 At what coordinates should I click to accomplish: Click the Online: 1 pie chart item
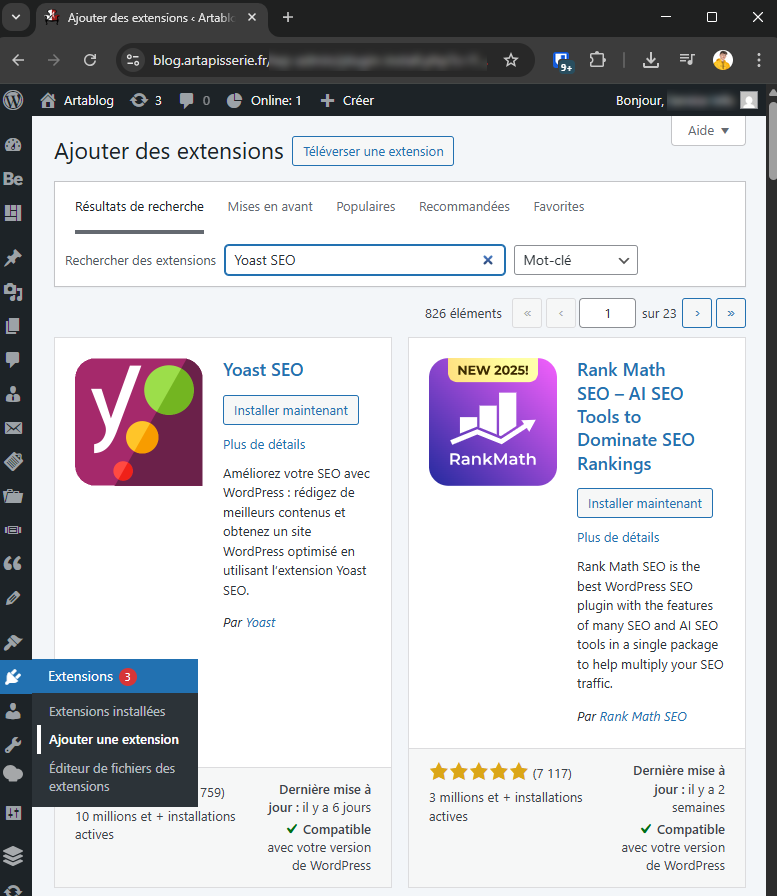click(264, 101)
